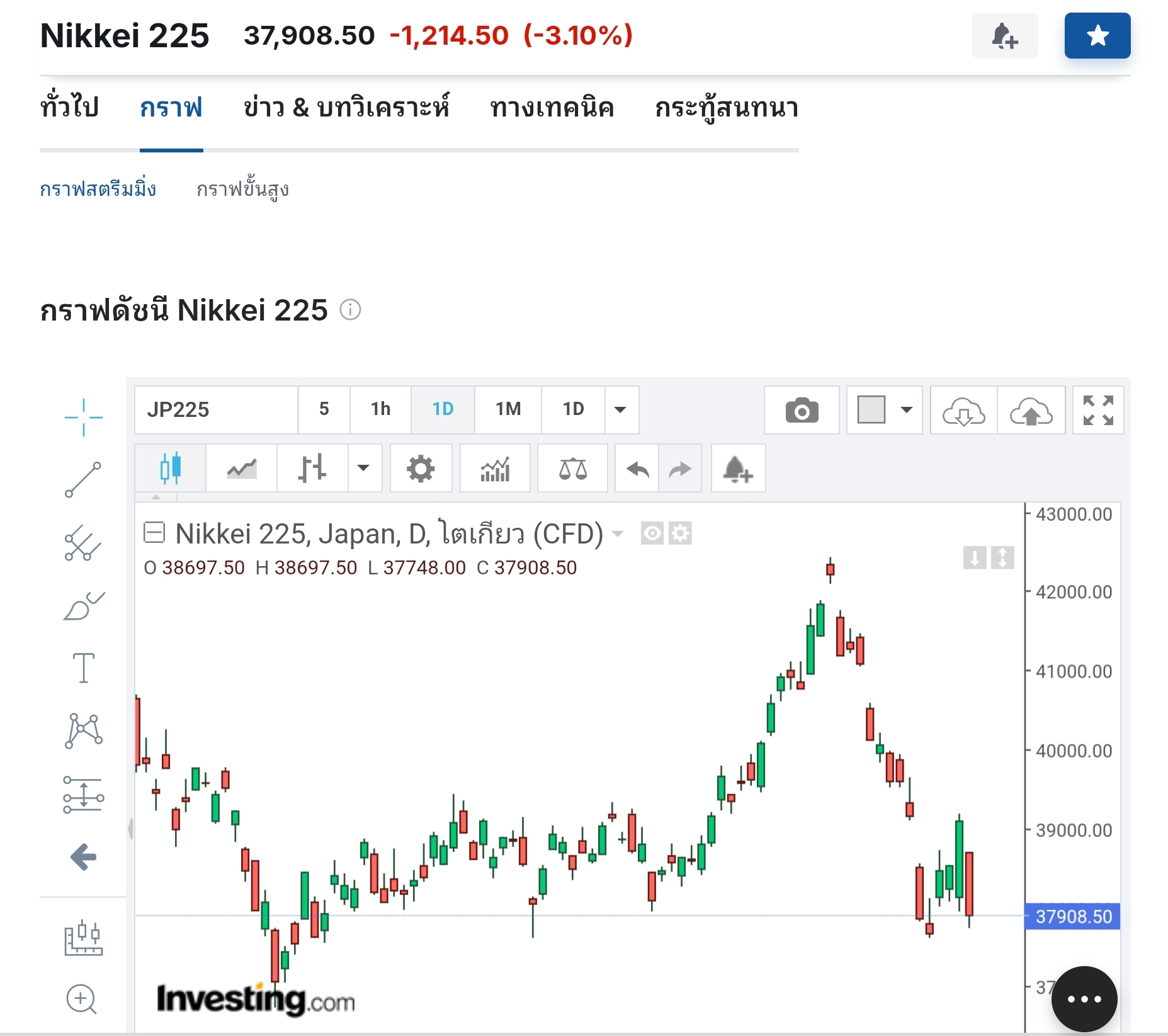Switch to the ทางเทคนิค tab
The width and height of the screenshot is (1168, 1036).
coord(552,108)
